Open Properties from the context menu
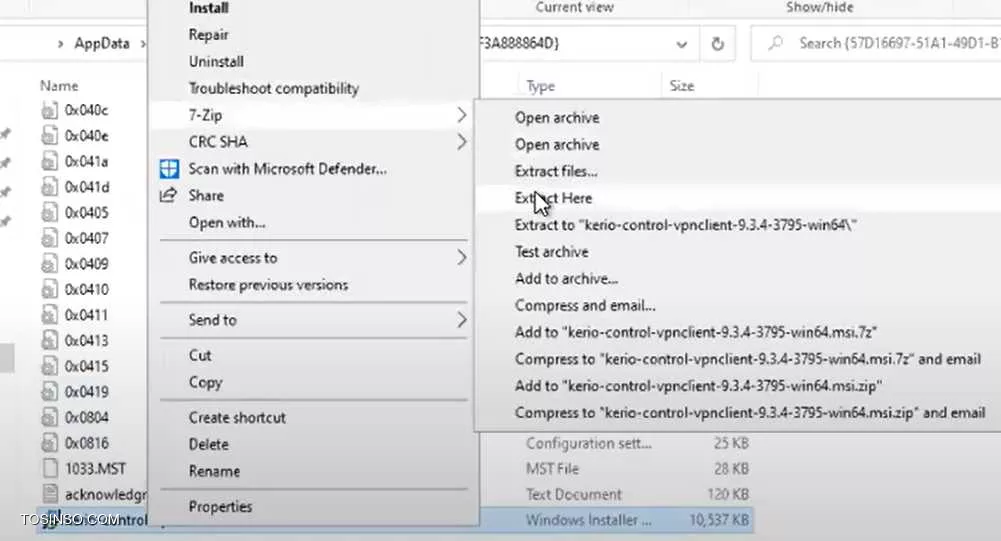This screenshot has height=541, width=1001. (x=220, y=507)
